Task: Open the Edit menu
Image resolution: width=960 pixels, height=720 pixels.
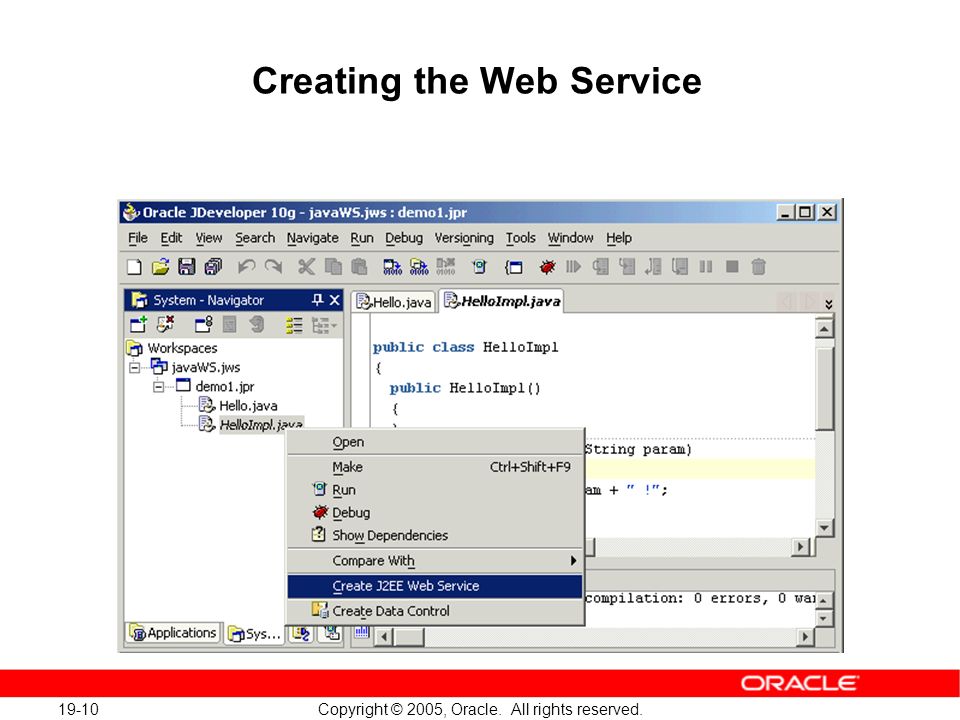Action: point(171,238)
